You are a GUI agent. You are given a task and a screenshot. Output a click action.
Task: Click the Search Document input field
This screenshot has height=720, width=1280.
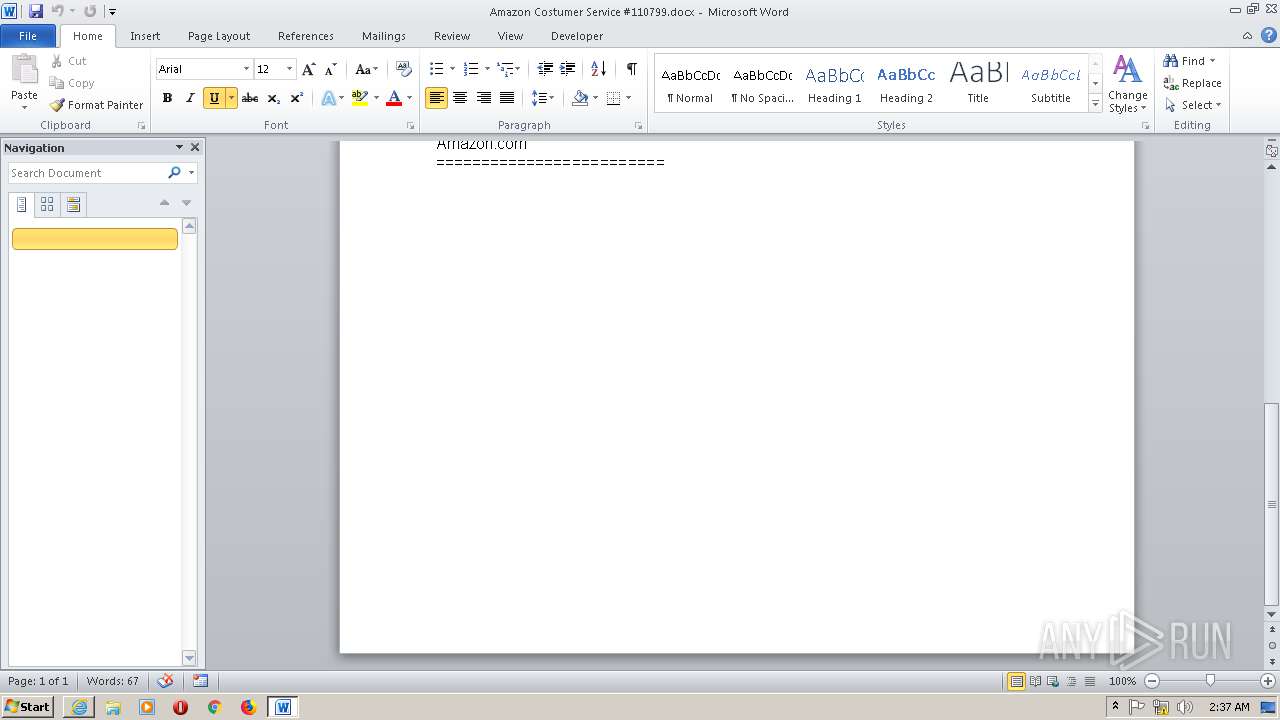pos(87,173)
